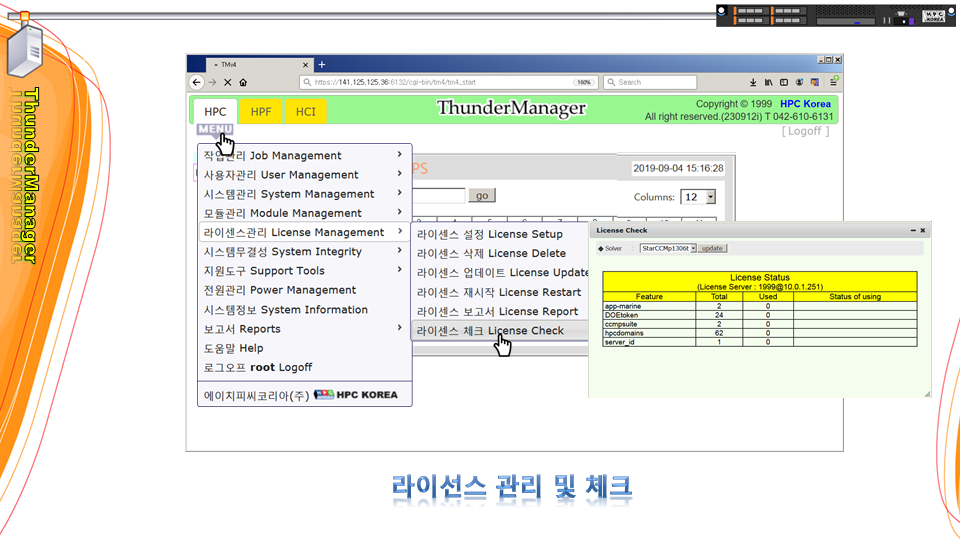The height and width of the screenshot is (540, 960).
Task: Stop page loading with the X icon
Action: point(228,83)
